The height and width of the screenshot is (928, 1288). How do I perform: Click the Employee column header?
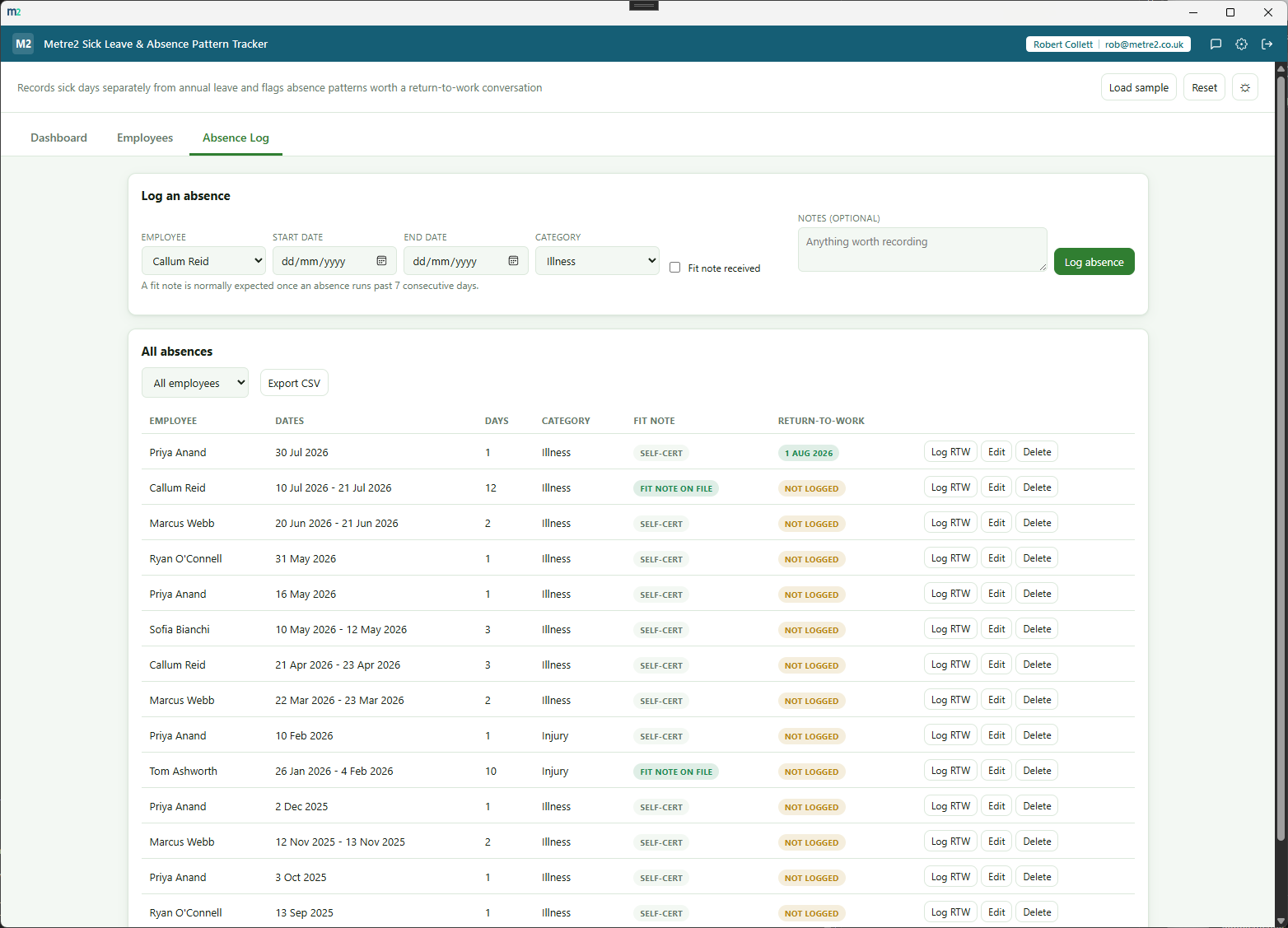pos(173,421)
